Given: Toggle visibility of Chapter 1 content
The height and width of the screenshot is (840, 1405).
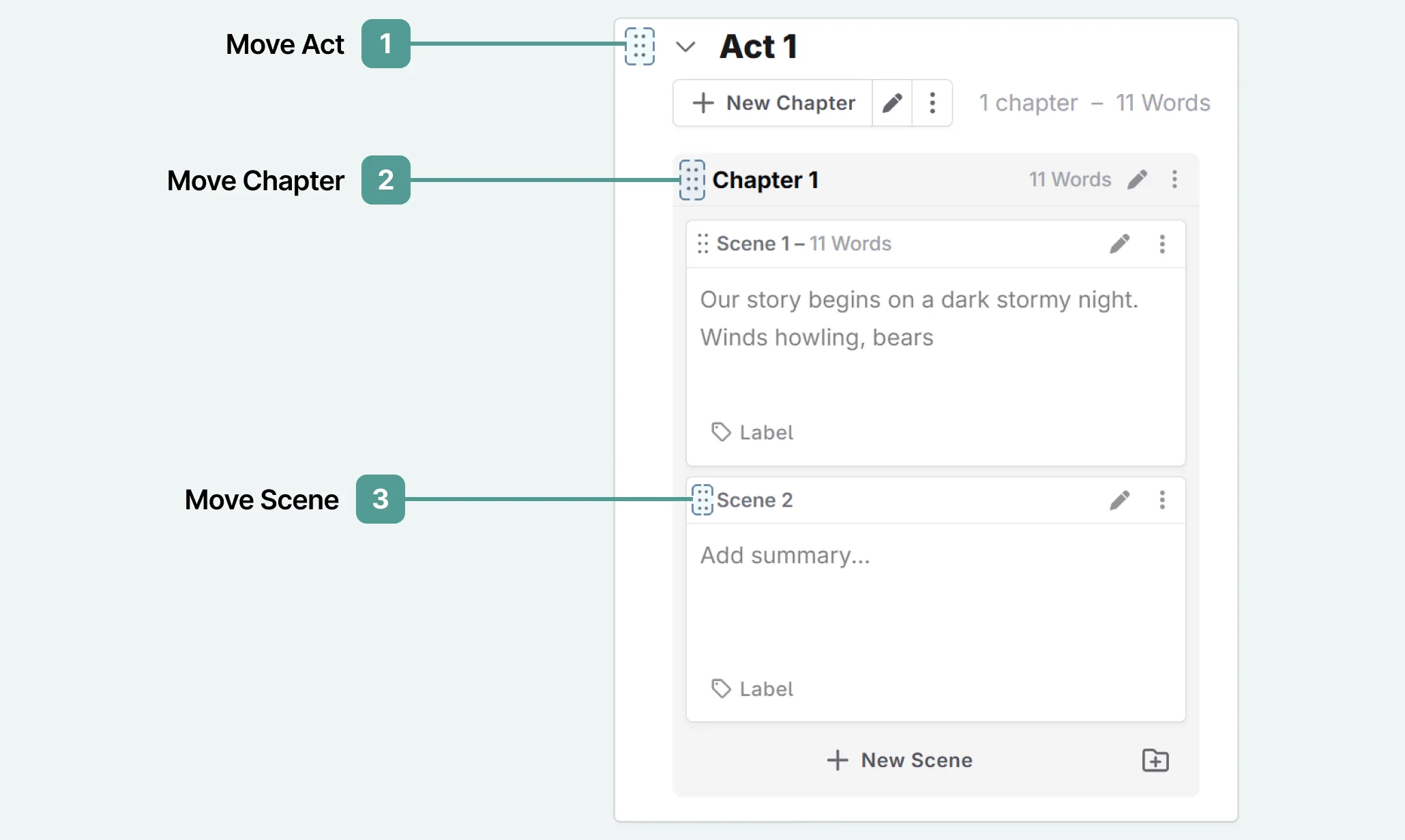Looking at the screenshot, I should (x=765, y=180).
